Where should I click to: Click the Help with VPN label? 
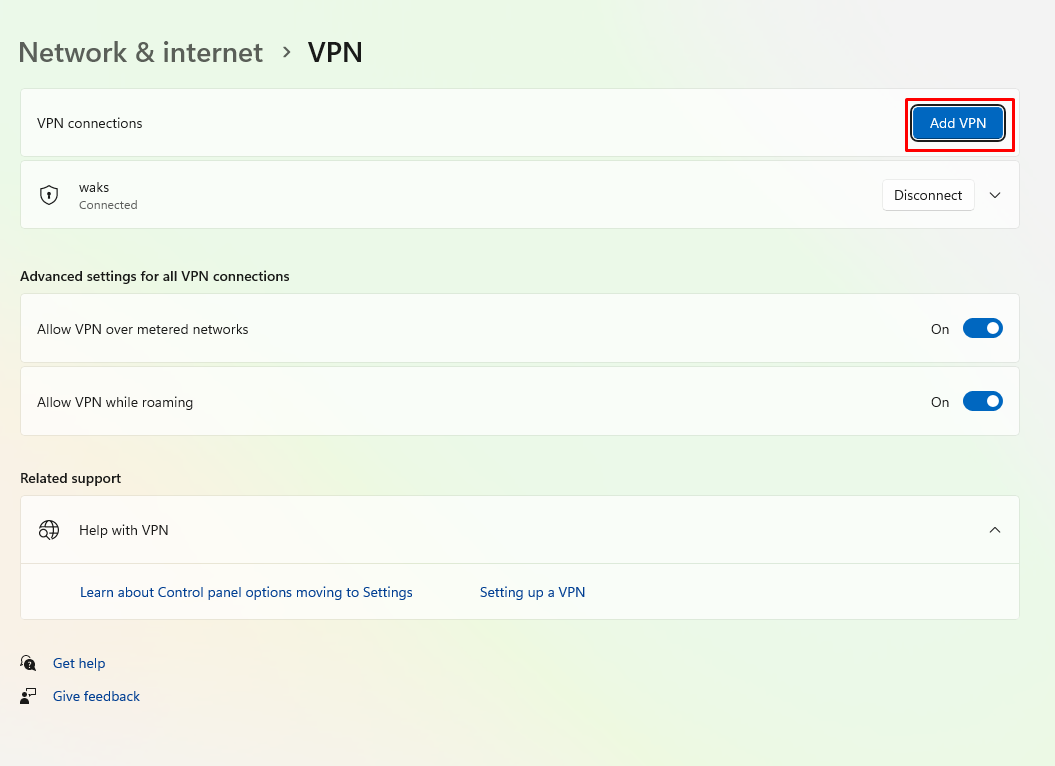pos(124,530)
